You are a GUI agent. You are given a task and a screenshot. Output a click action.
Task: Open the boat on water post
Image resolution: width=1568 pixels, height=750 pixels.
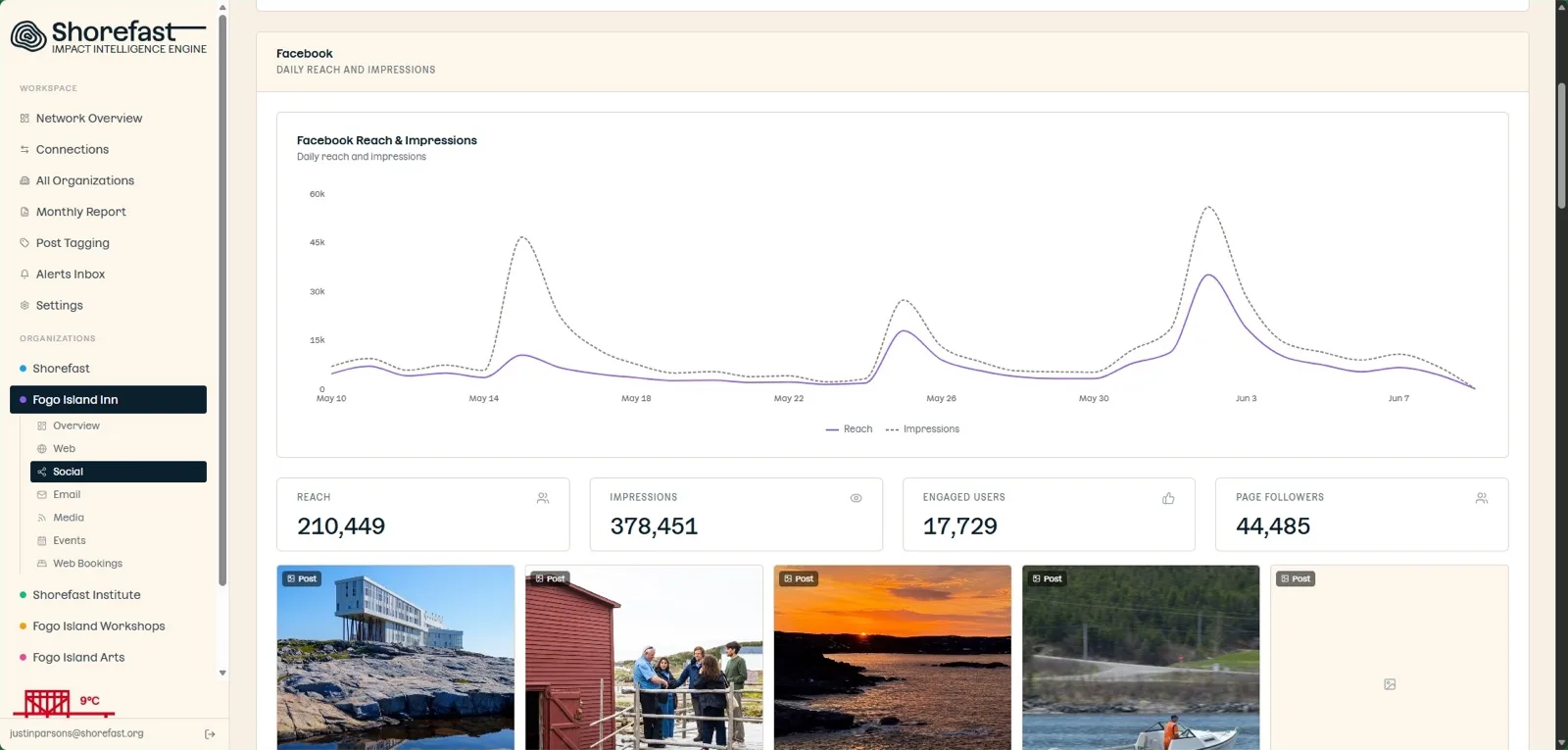tap(1141, 658)
